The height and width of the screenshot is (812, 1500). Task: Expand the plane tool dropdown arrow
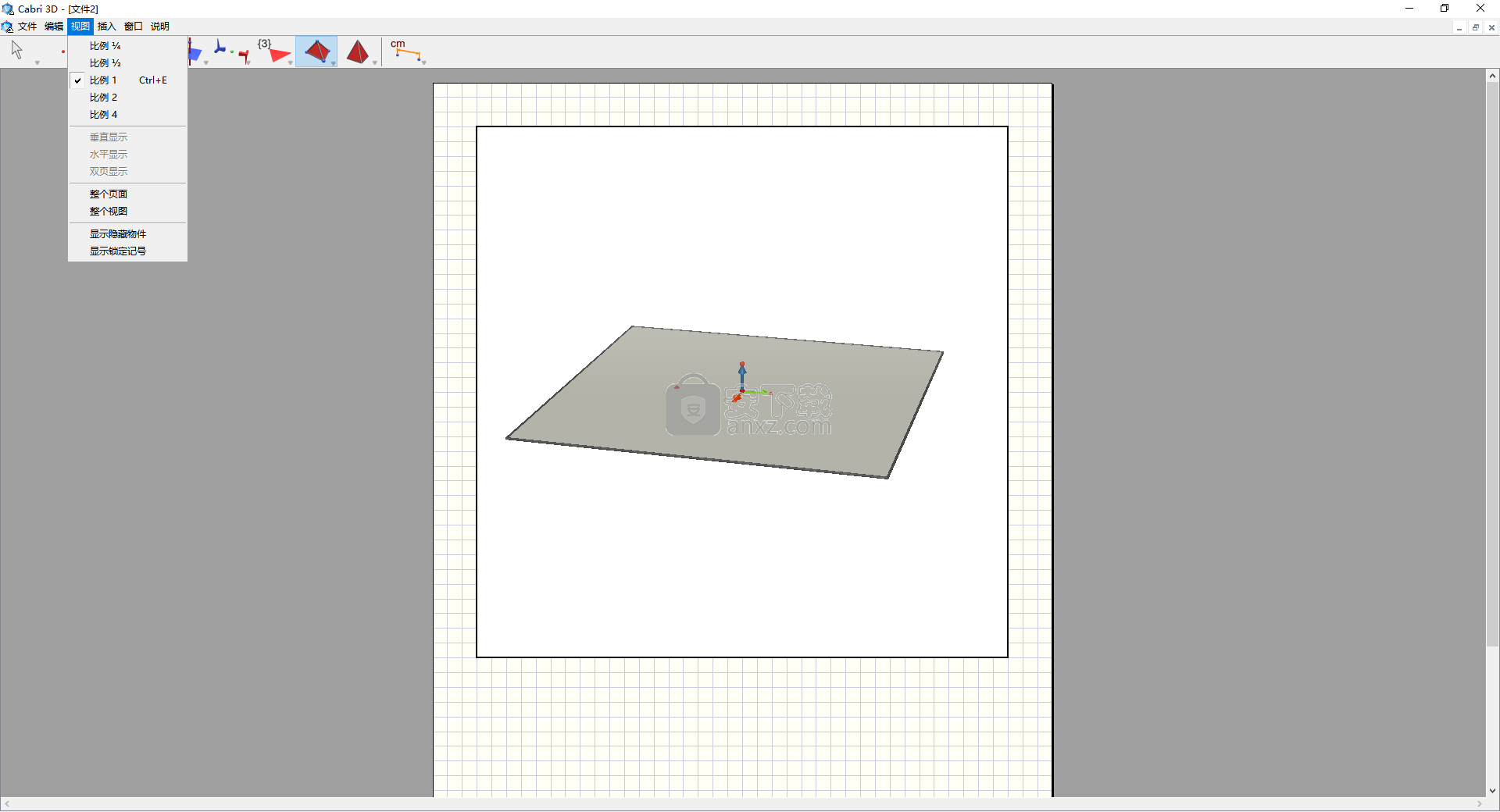tap(206, 63)
